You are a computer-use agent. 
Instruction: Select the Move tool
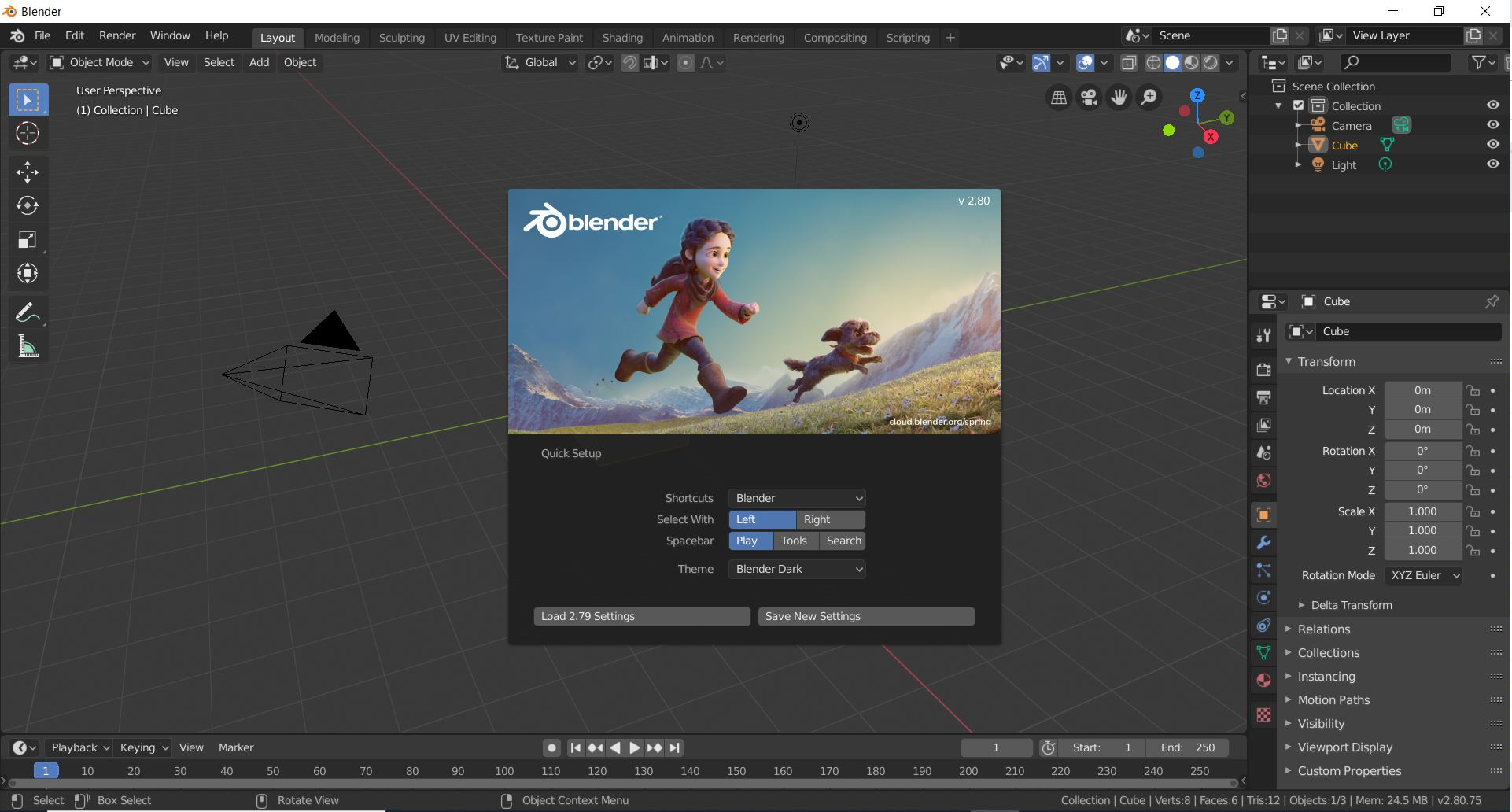(x=28, y=172)
